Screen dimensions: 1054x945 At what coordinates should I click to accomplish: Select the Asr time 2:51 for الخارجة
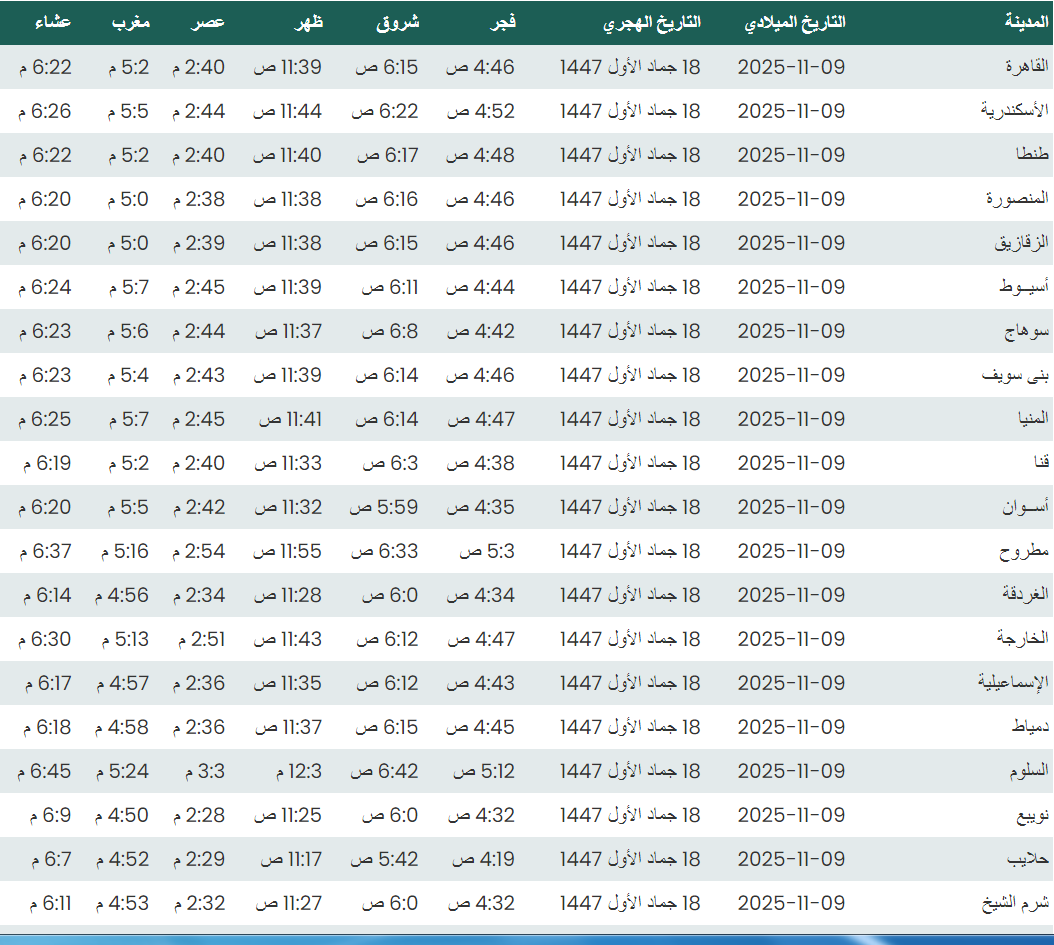click(199, 639)
